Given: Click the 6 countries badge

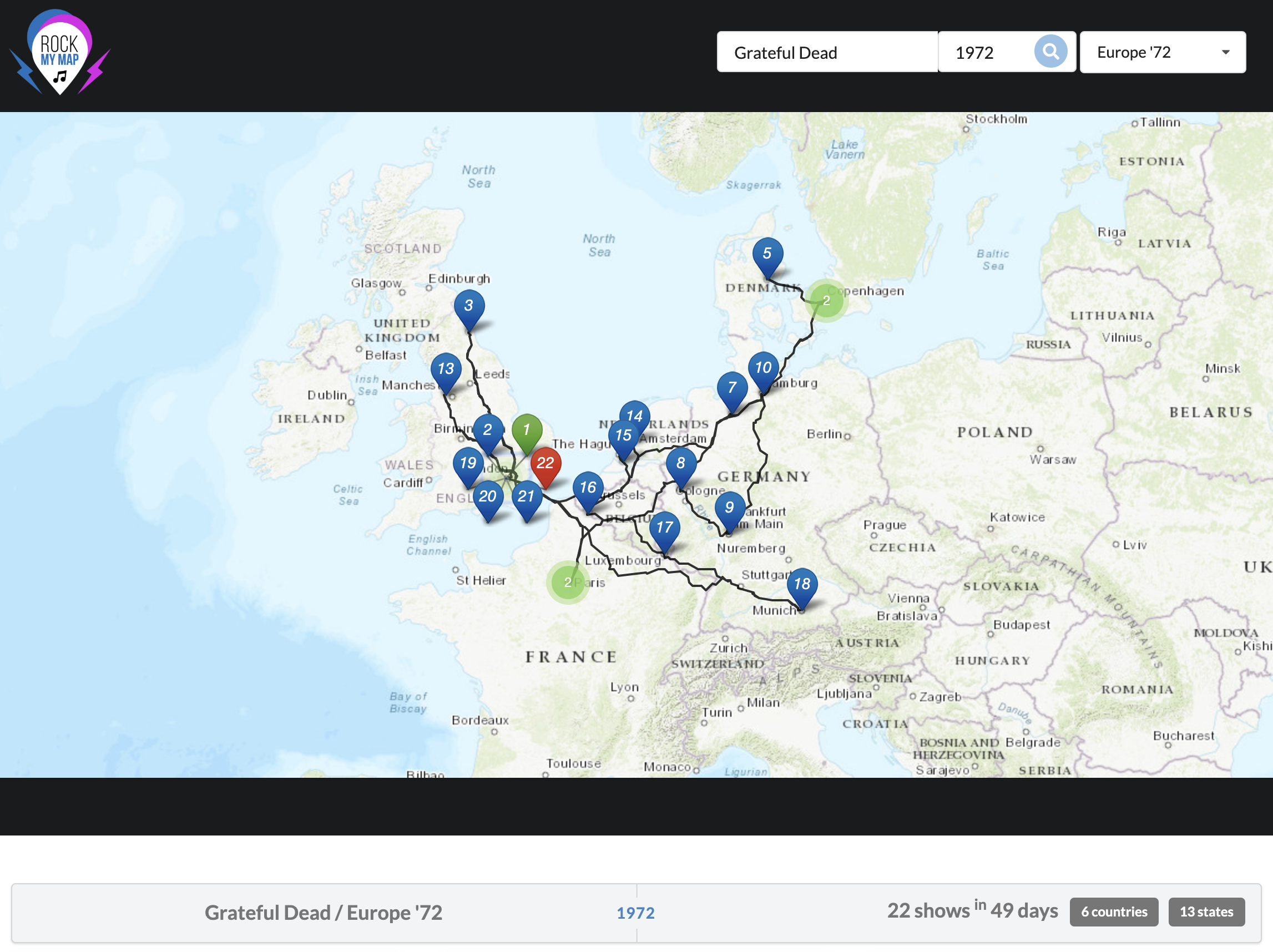Looking at the screenshot, I should [1113, 912].
